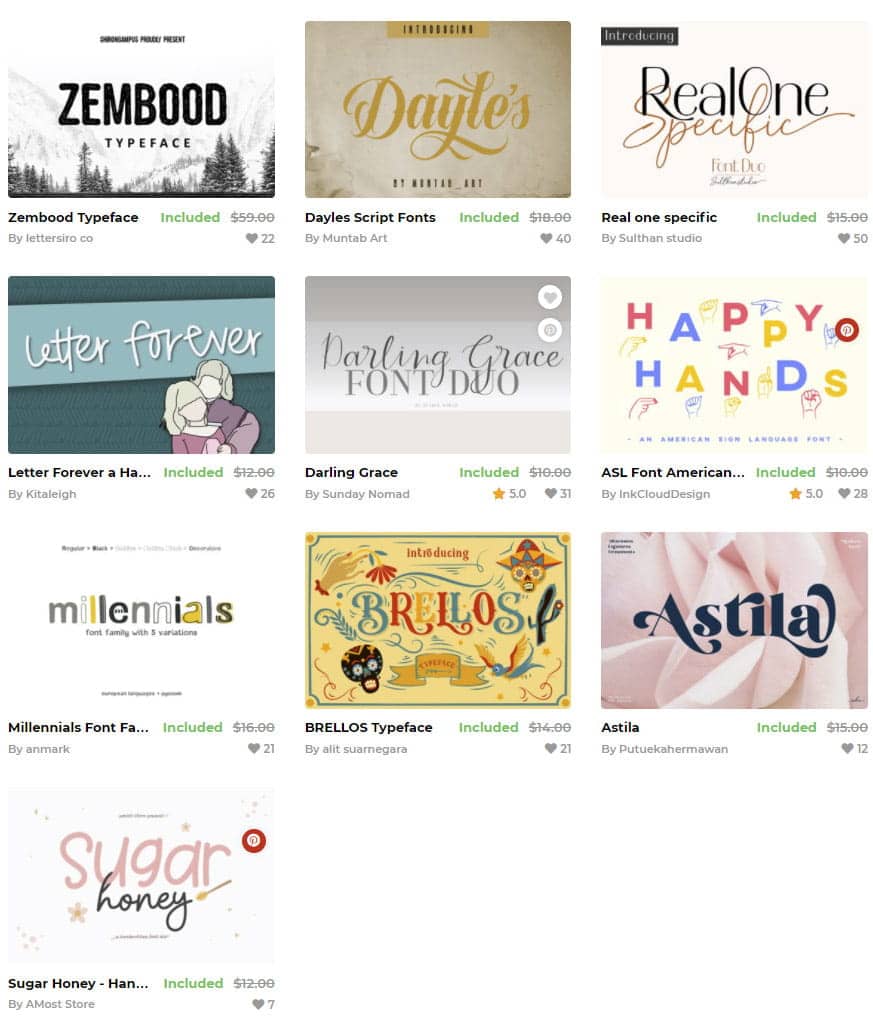Click heart icon beside Astila's 12 likes
Screen dimensions: 873x1027
(x=847, y=749)
